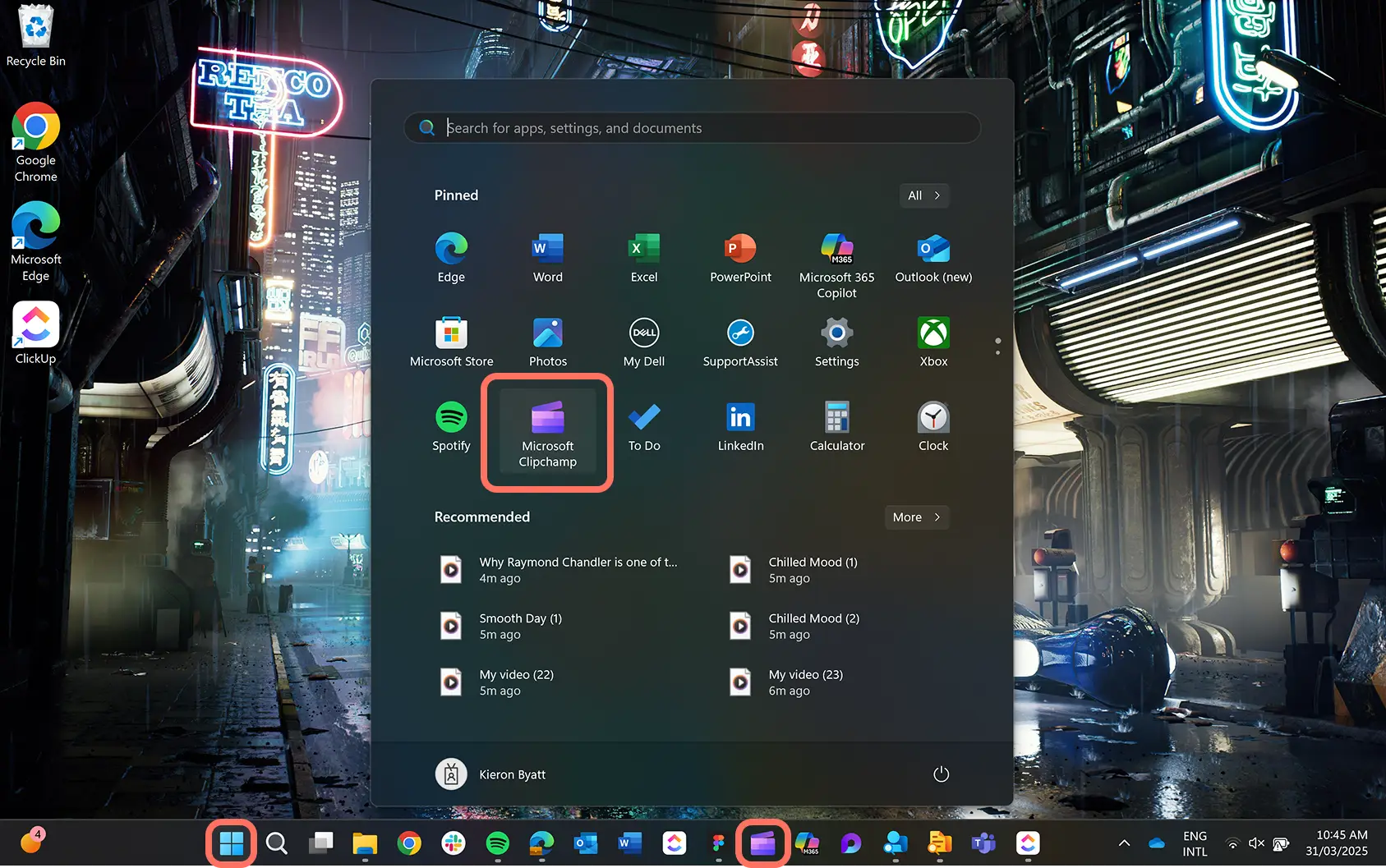1386x868 pixels.
Task: Open taskbar Search magnifier
Action: (277, 843)
